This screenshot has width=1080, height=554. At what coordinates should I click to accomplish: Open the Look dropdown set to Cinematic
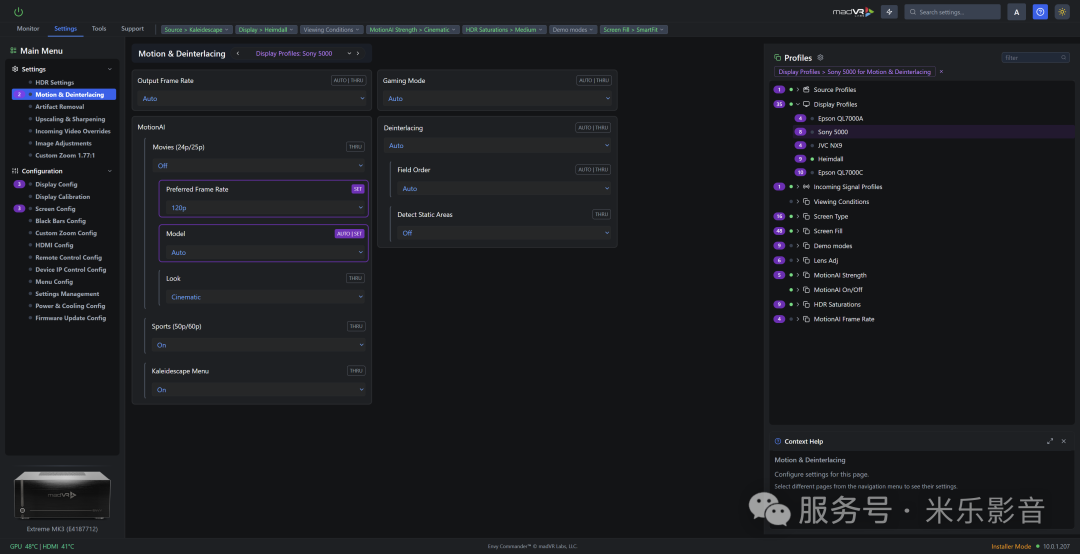(263, 297)
